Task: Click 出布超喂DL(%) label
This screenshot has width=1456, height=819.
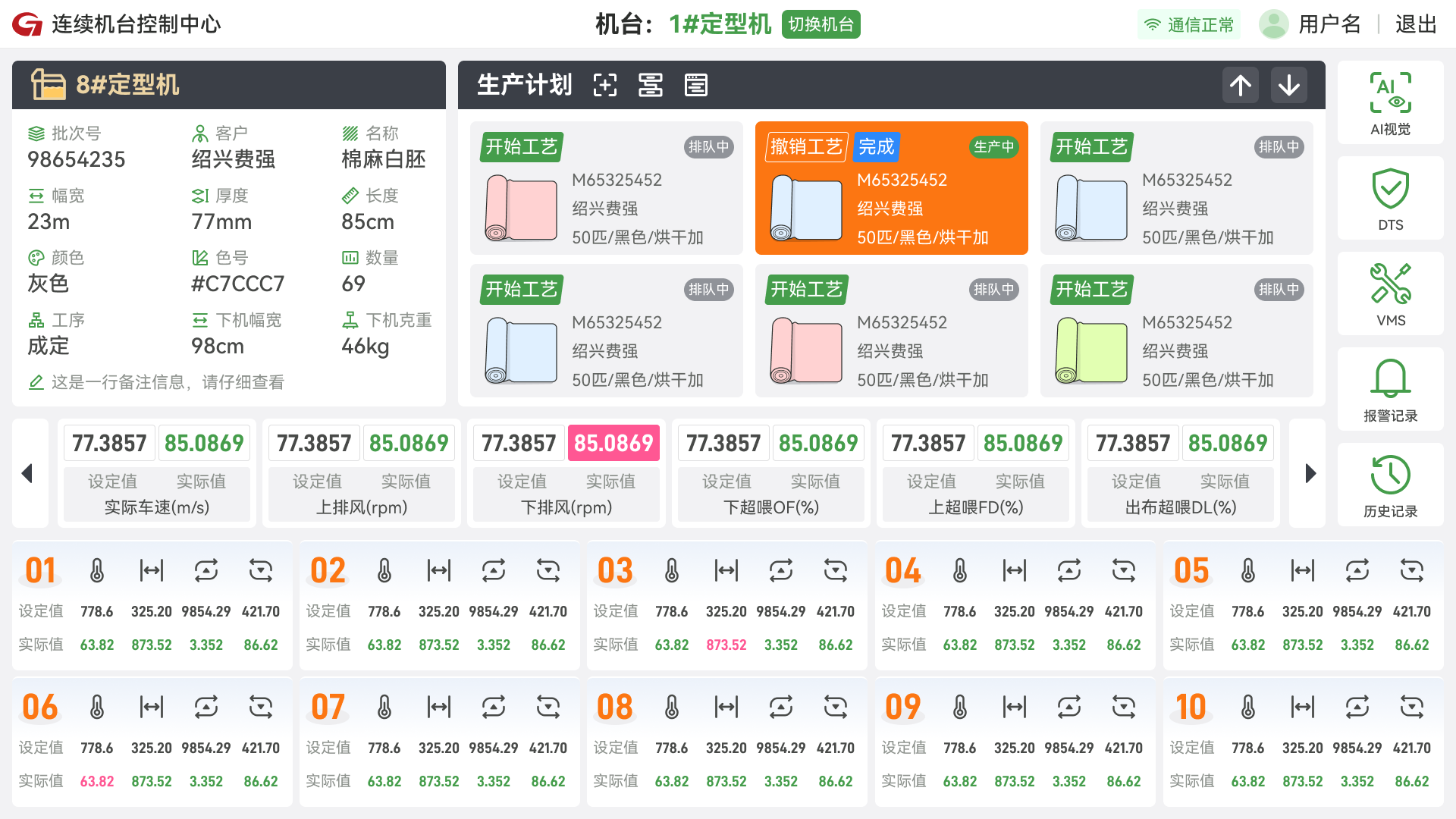Action: coord(1181,507)
